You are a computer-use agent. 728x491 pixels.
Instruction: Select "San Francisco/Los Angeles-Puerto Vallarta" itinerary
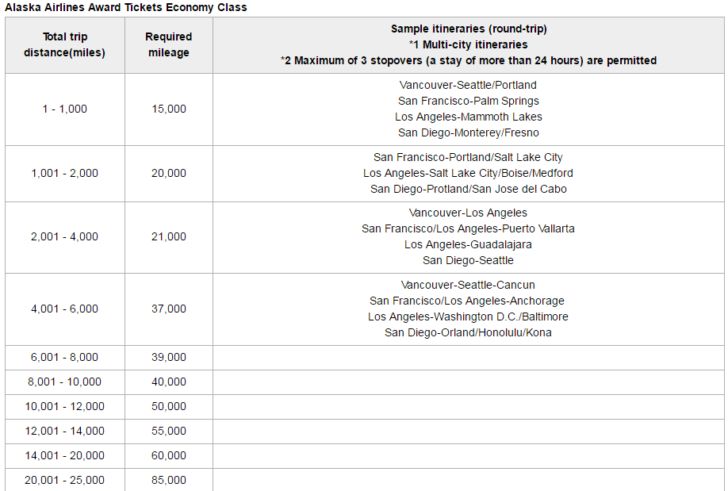(468, 229)
